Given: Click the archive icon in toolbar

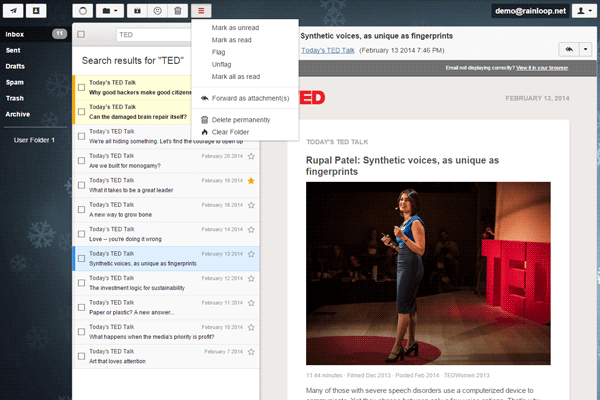Looking at the screenshot, I should pyautogui.click(x=137, y=10).
